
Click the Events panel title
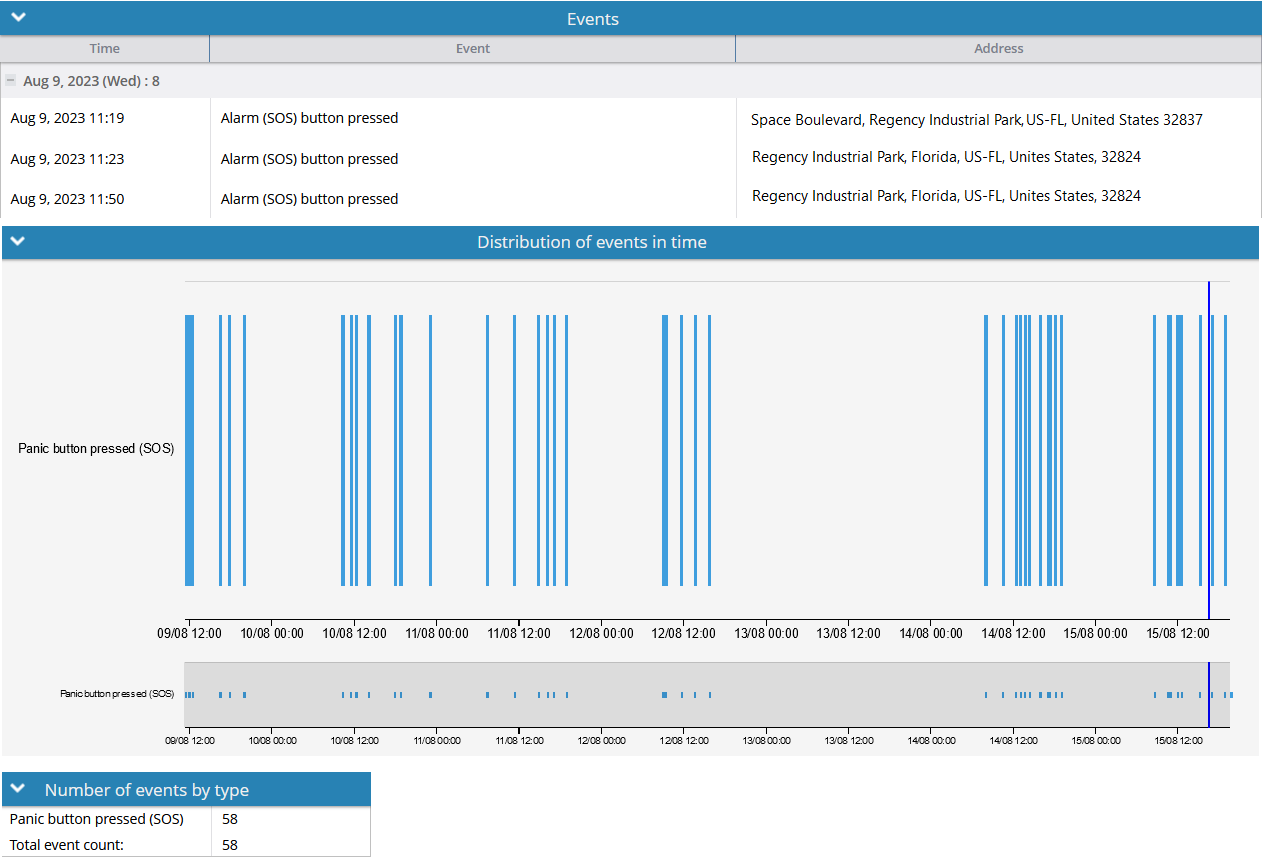coord(593,19)
